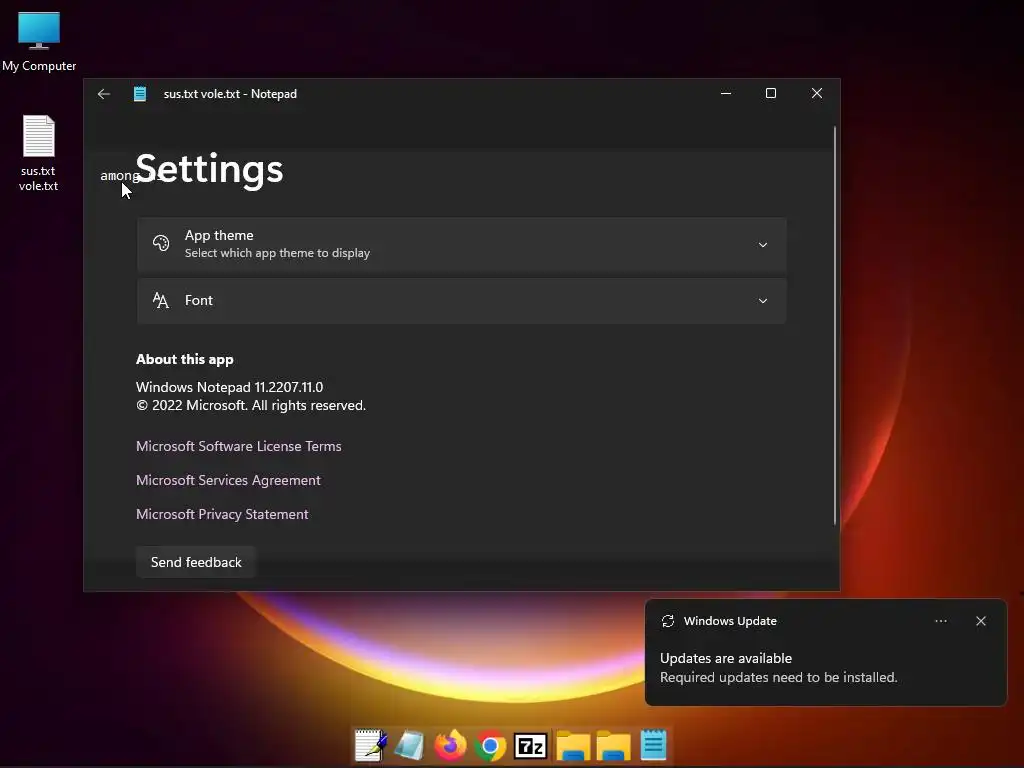Open Microsoft Privacy Statement link

click(x=222, y=514)
